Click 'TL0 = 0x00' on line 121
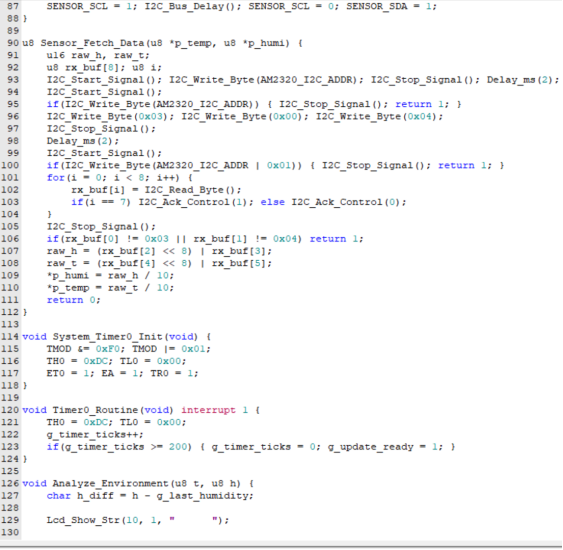 pyautogui.click(x=150, y=421)
